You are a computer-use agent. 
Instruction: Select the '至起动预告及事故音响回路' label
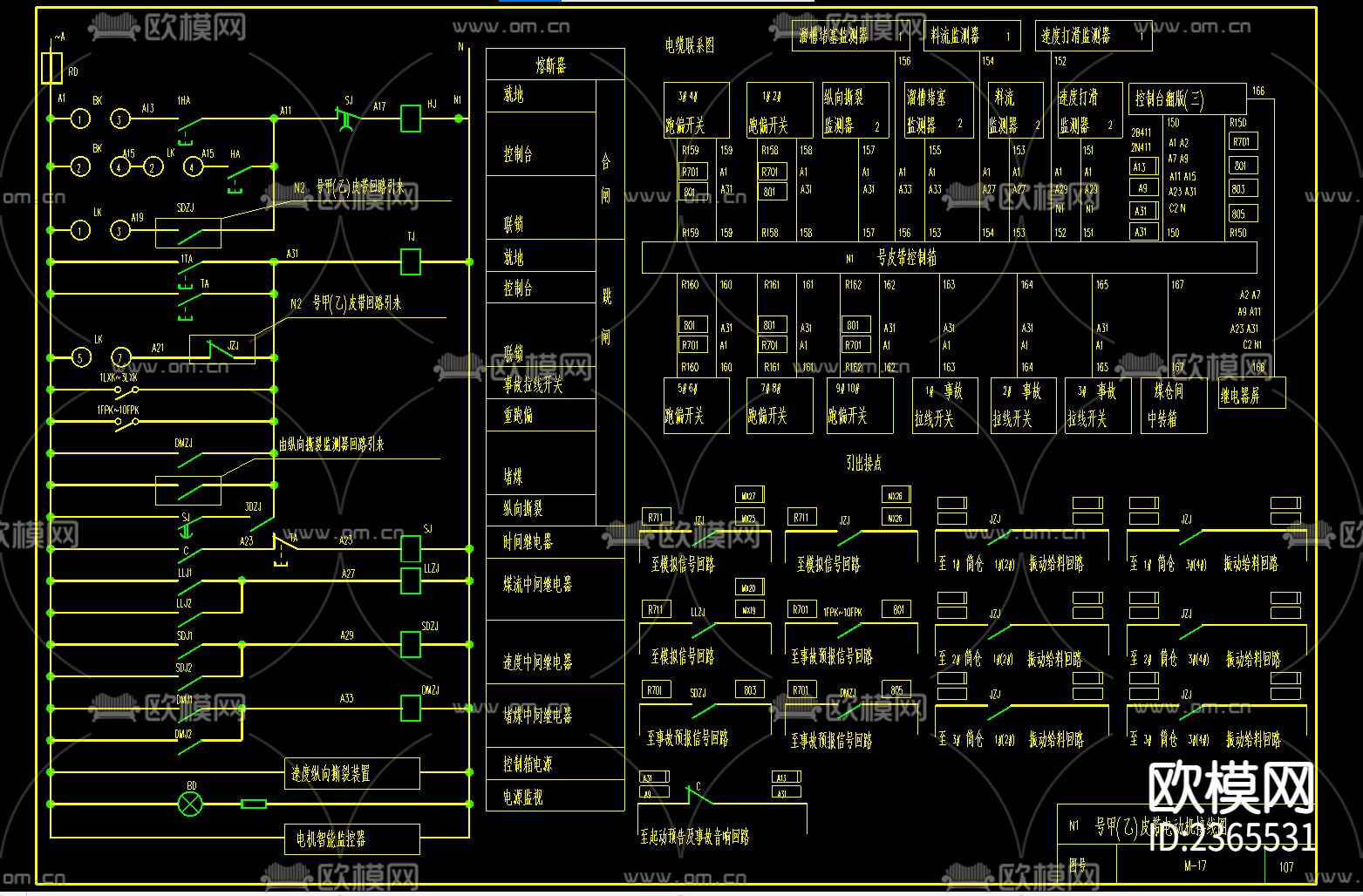[x=695, y=837]
